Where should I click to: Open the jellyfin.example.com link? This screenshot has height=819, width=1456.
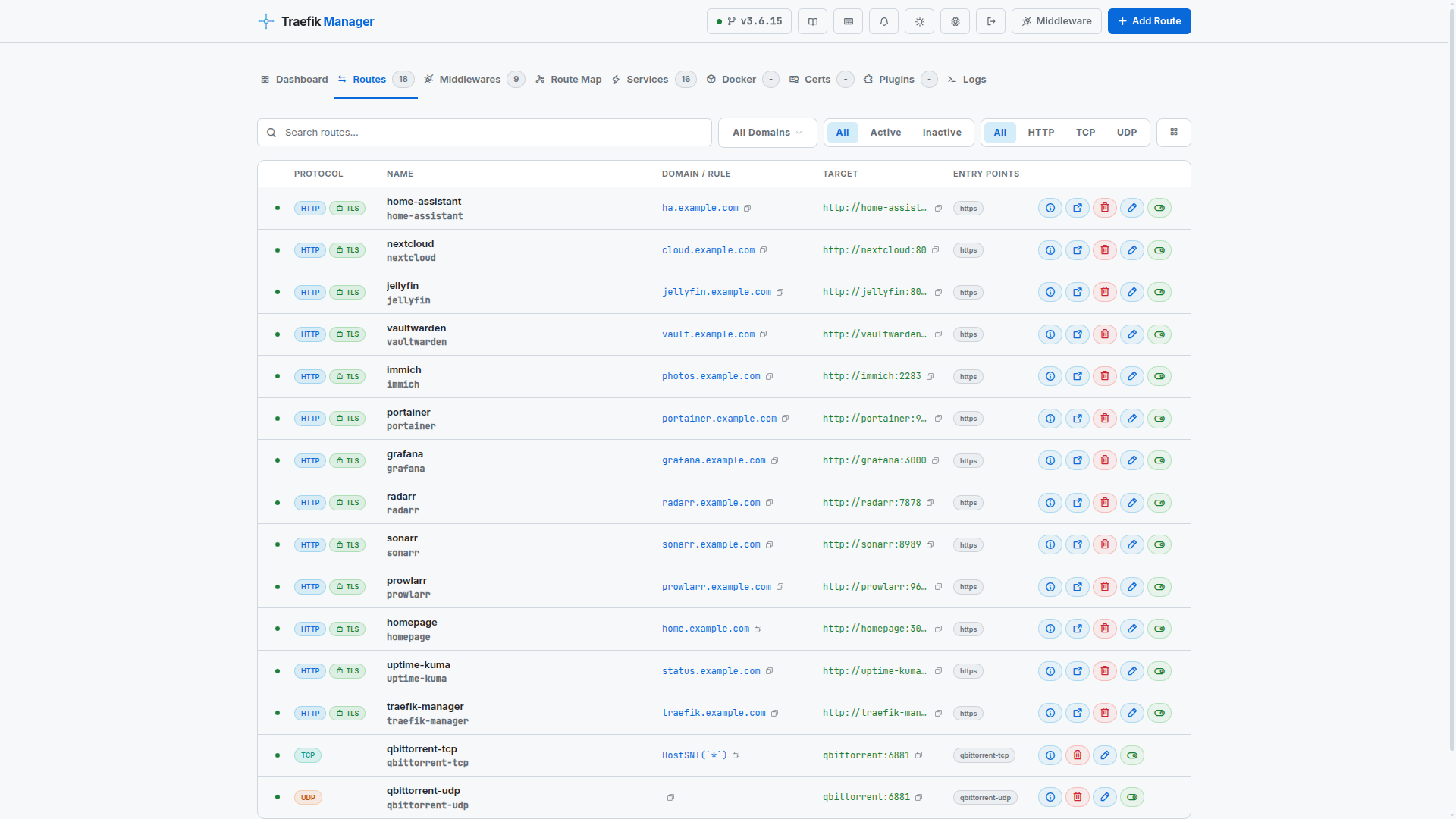pyautogui.click(x=717, y=292)
